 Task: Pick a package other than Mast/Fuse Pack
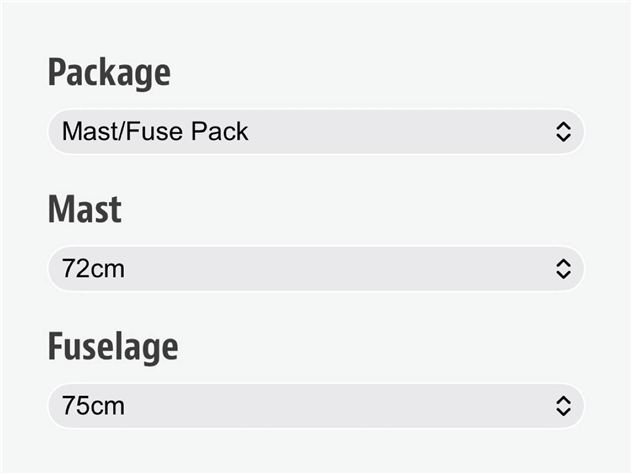pyautogui.click(x=315, y=131)
